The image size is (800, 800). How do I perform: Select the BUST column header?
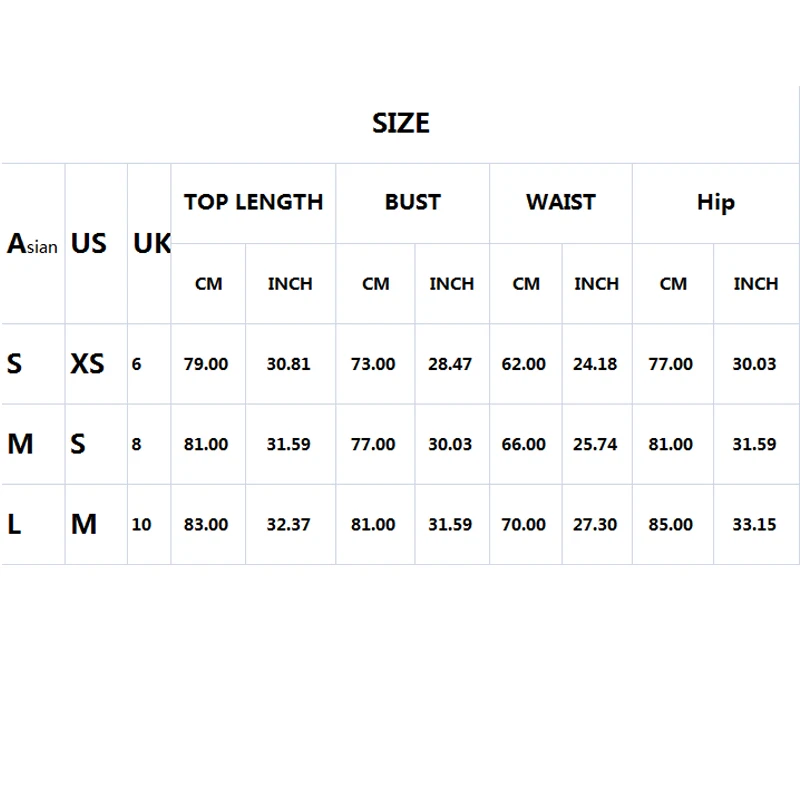(x=413, y=202)
